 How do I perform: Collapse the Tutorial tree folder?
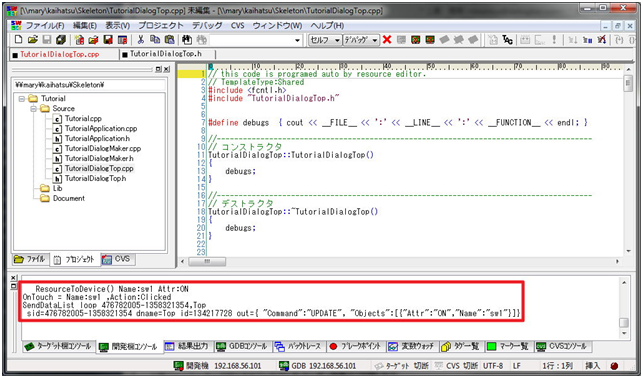[x=22, y=99]
